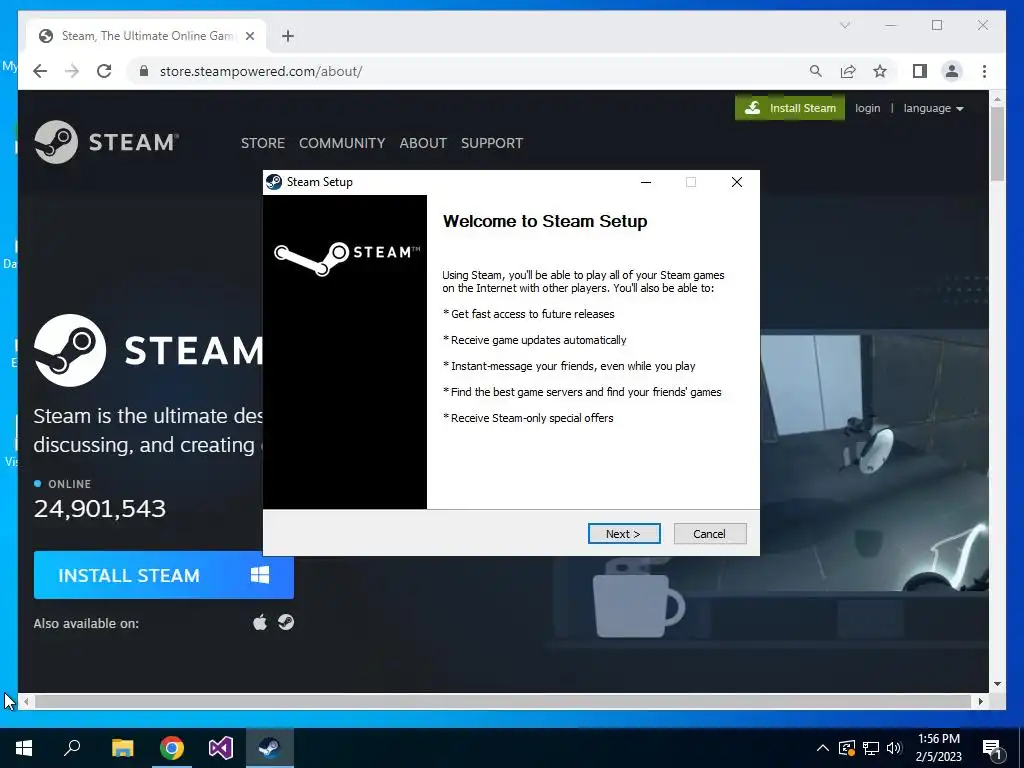Go back in browser
This screenshot has width=1024, height=768.
pos(40,71)
